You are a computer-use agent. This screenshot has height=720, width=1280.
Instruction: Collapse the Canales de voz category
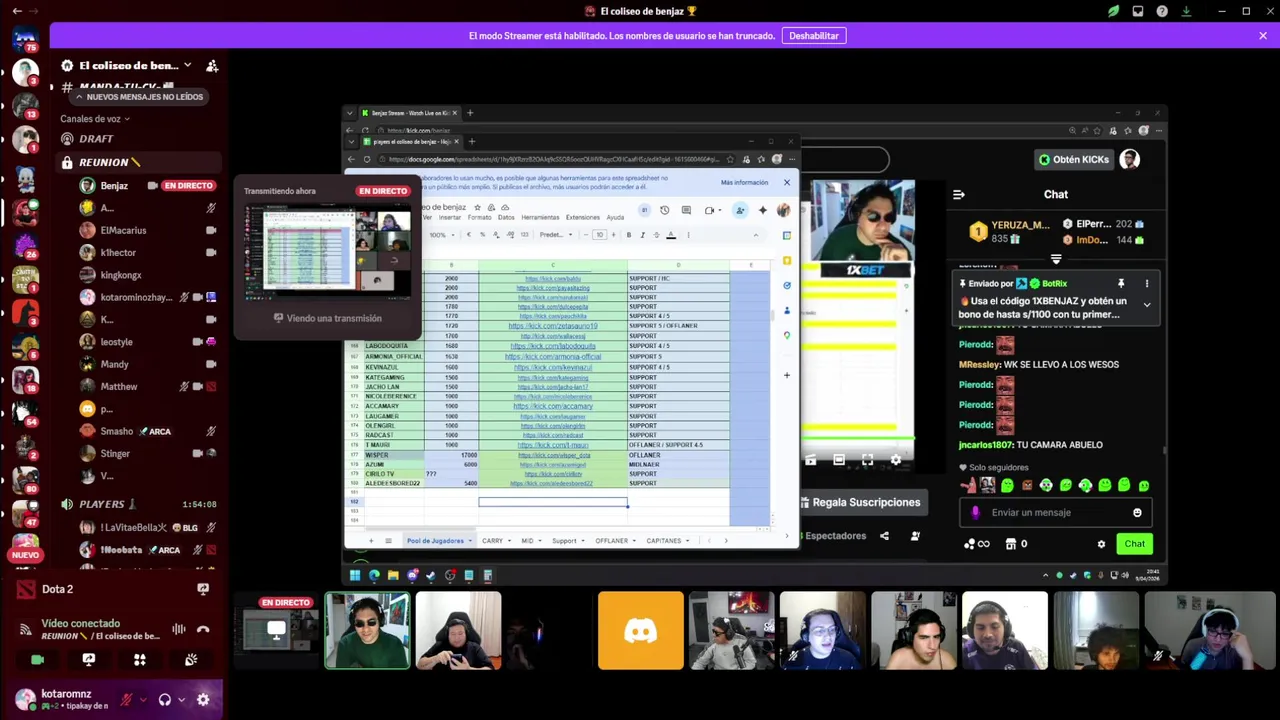[x=95, y=119]
